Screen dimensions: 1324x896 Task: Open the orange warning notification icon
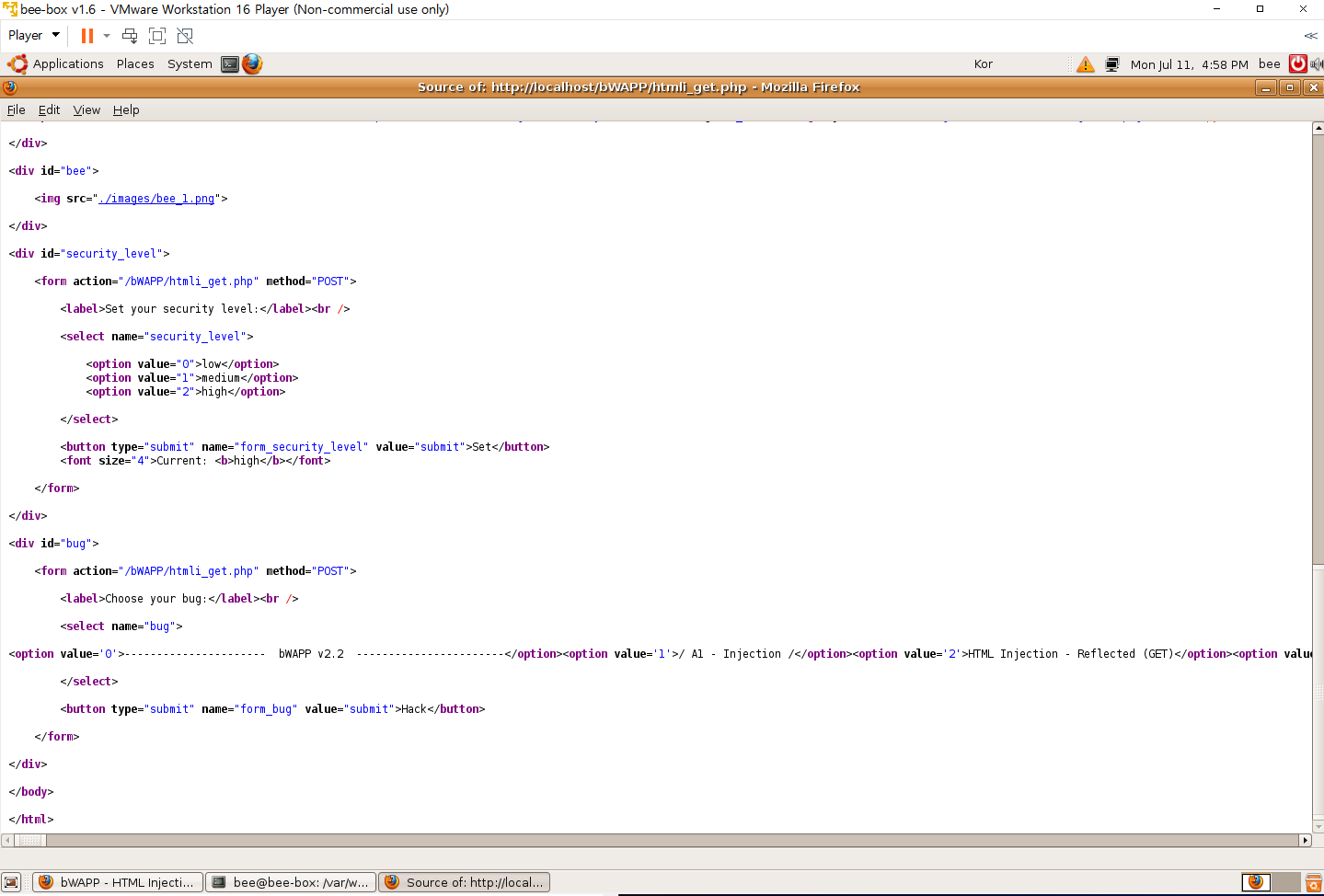coord(1086,64)
